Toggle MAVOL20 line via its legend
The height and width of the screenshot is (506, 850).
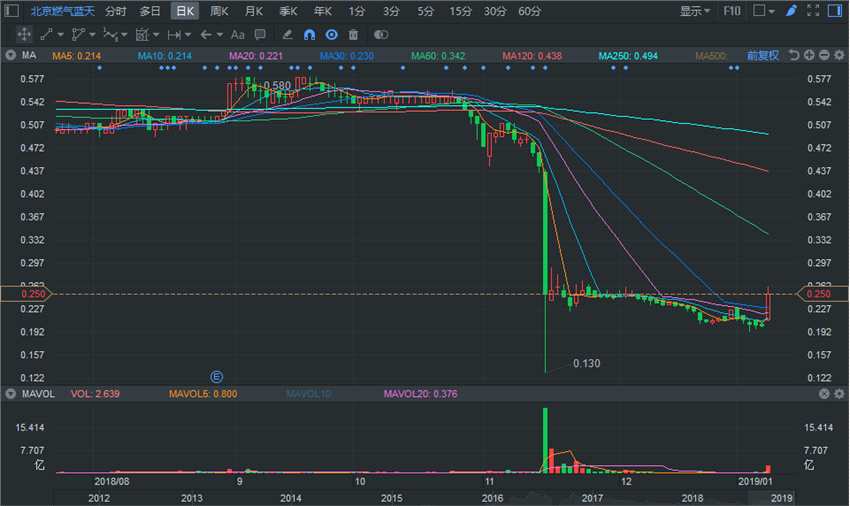pyautogui.click(x=420, y=394)
